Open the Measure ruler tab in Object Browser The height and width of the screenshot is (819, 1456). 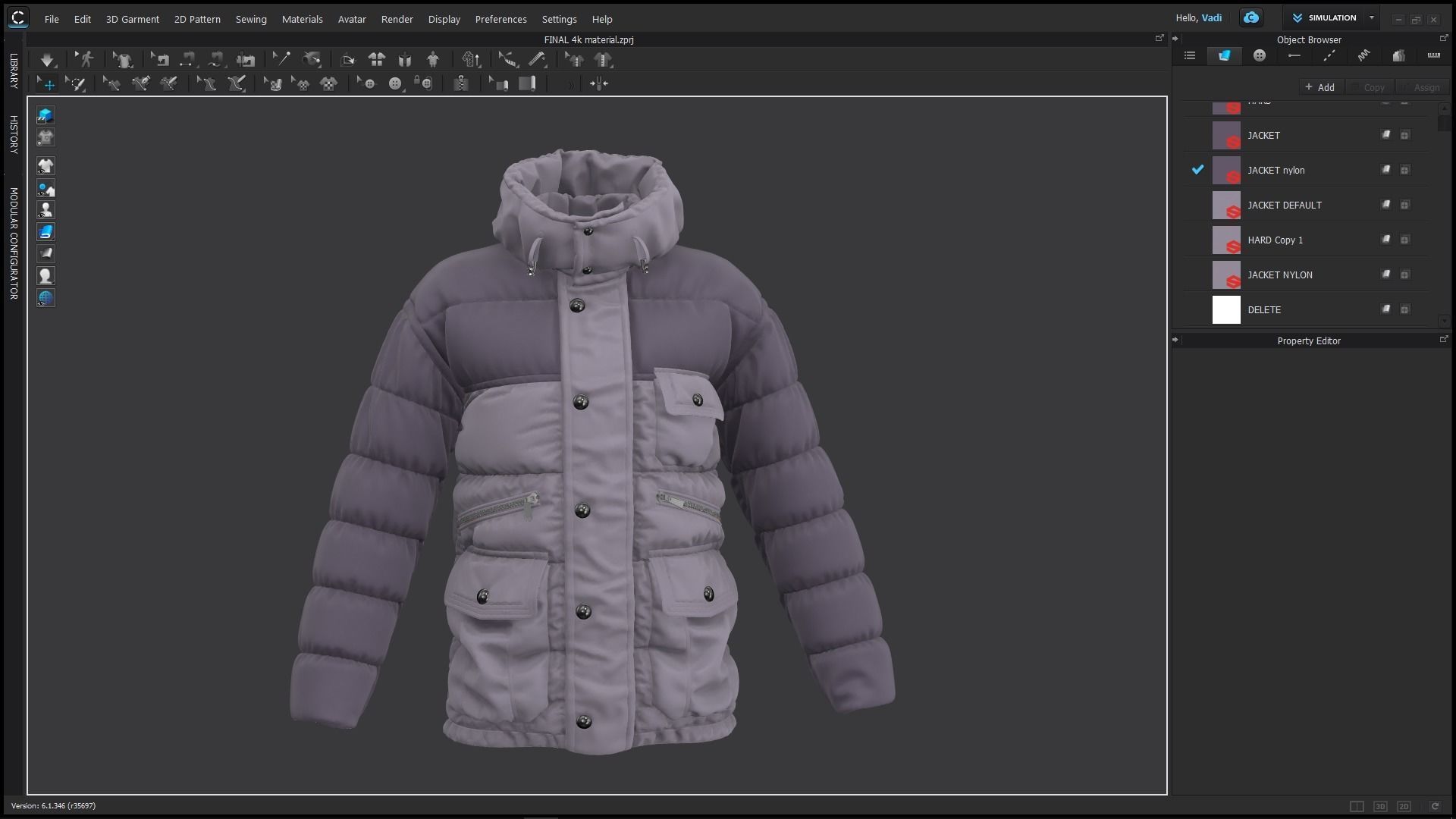coord(1434,56)
